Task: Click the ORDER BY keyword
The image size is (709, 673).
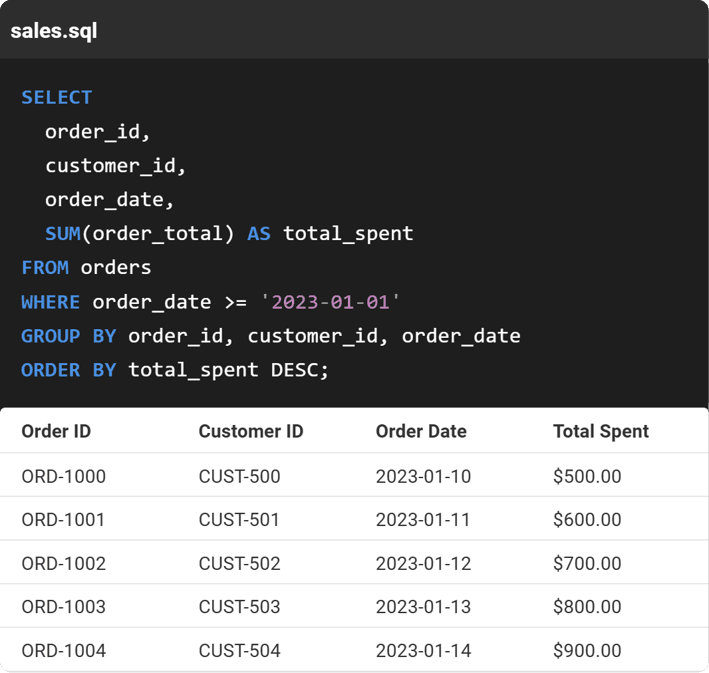Action: [68, 369]
